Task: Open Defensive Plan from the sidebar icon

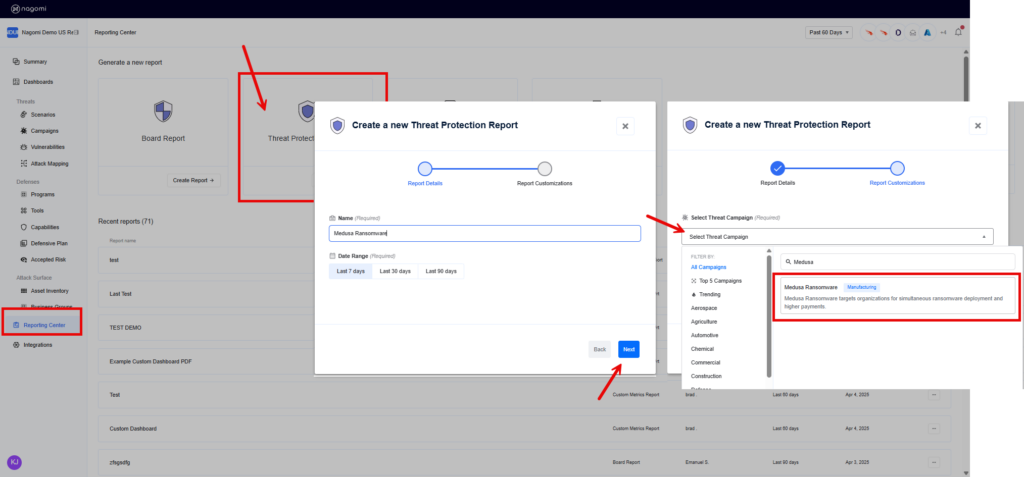Action: coord(24,243)
